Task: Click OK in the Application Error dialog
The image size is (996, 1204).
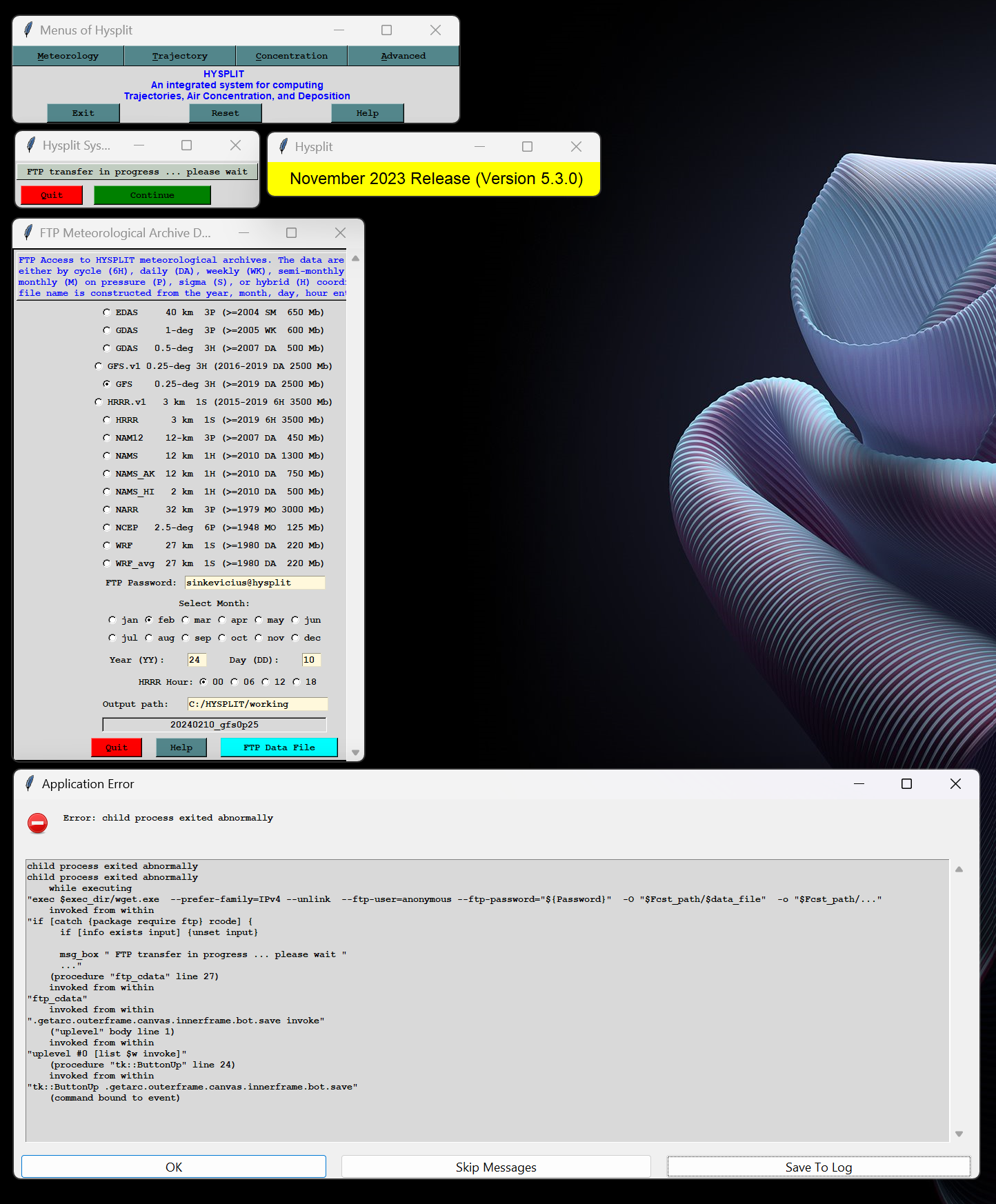Action: click(174, 1167)
